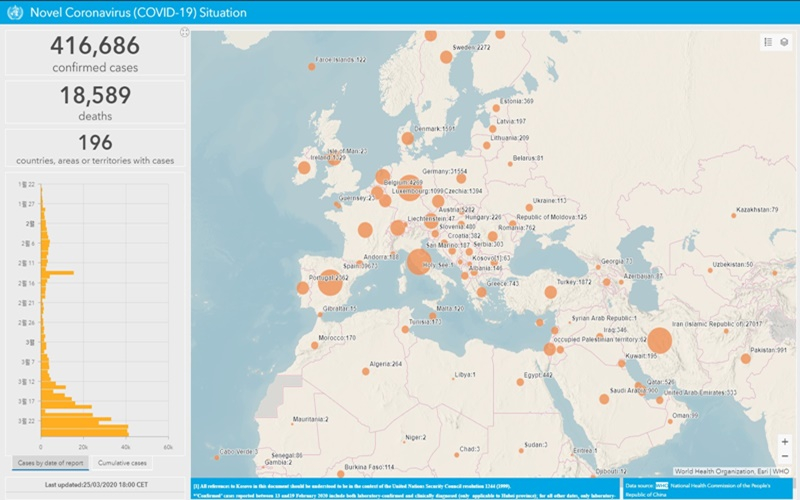The image size is (800, 500).
Task: Click the longest bar at chart bottom
Action: 84,431
